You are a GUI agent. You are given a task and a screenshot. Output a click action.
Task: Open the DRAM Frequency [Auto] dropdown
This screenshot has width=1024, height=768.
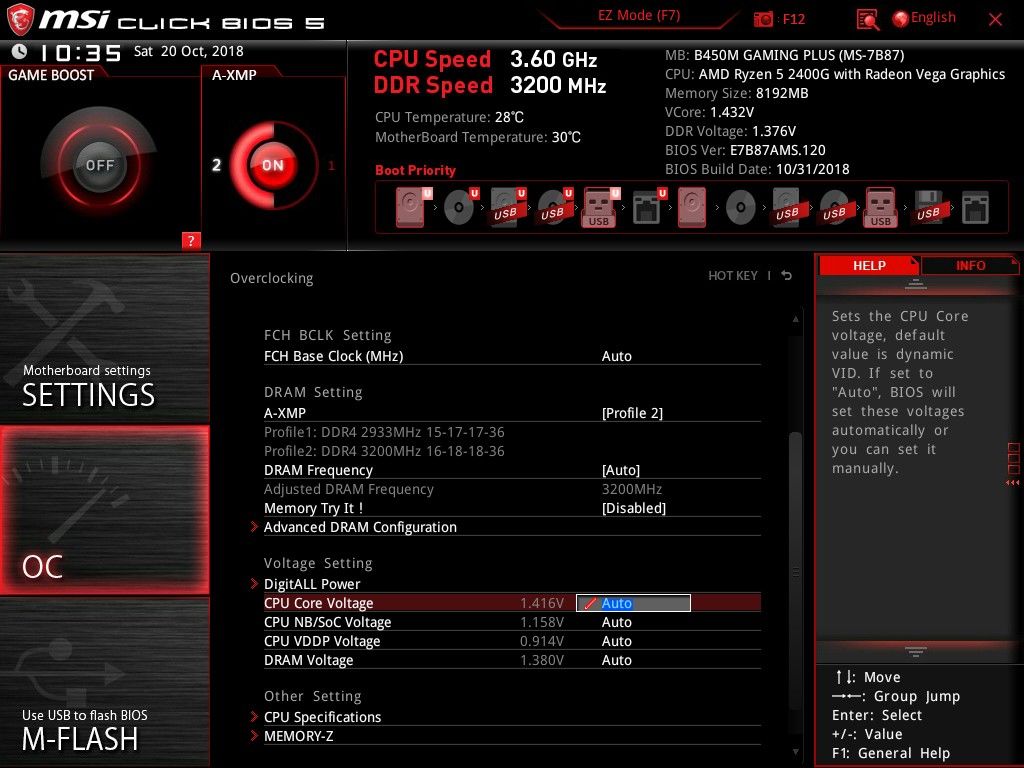[x=621, y=470]
